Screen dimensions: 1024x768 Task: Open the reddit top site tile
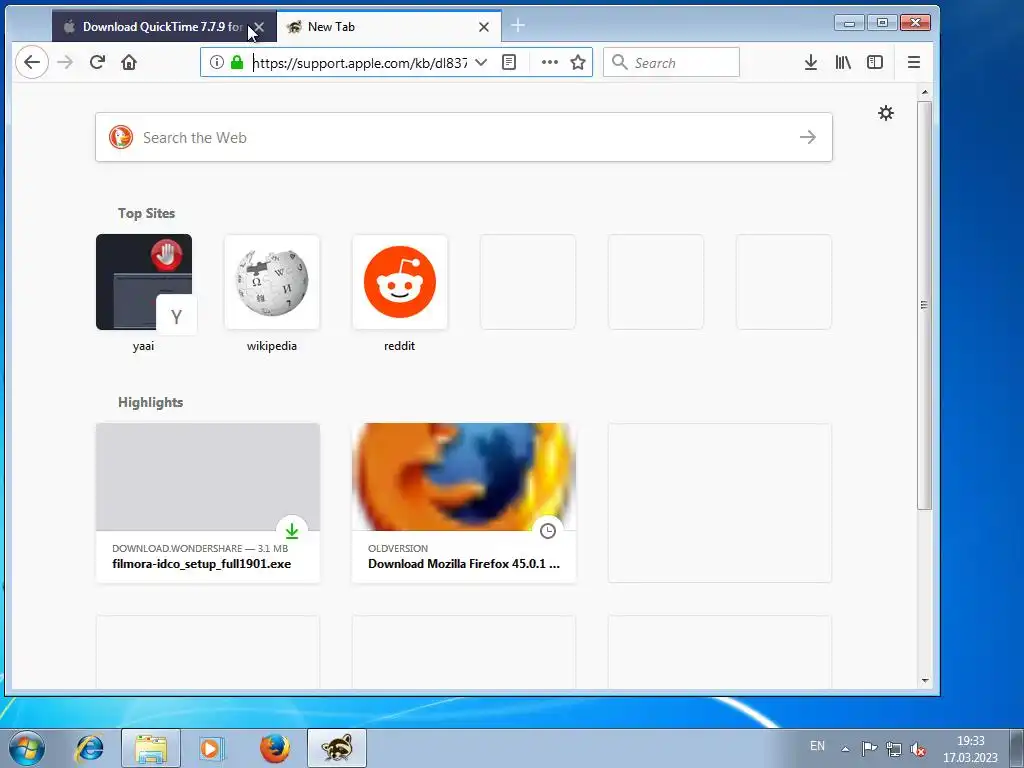click(400, 282)
